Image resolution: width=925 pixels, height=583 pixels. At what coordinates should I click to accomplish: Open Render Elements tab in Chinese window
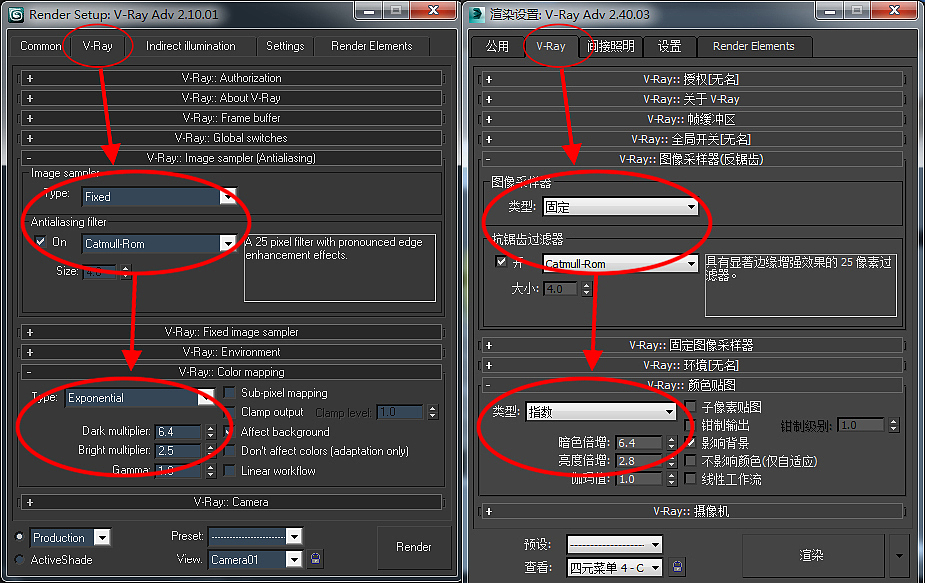click(753, 47)
